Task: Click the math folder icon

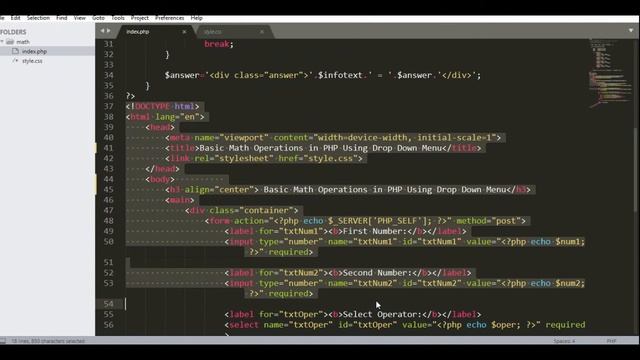Action: click(x=10, y=42)
